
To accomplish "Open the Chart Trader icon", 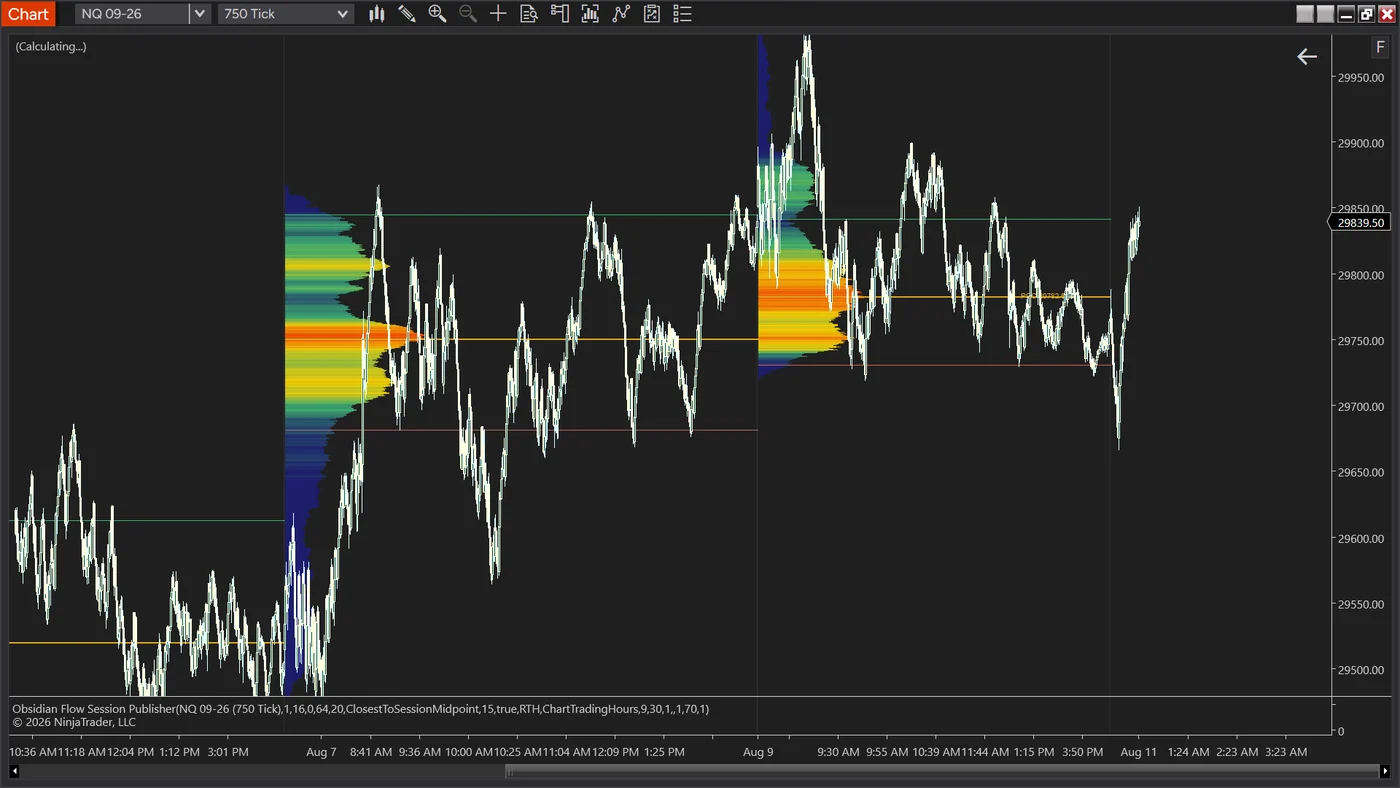I will 560,14.
